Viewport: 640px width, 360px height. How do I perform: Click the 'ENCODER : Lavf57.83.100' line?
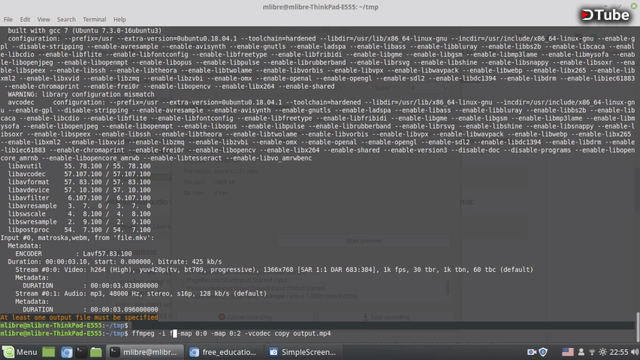(73, 253)
